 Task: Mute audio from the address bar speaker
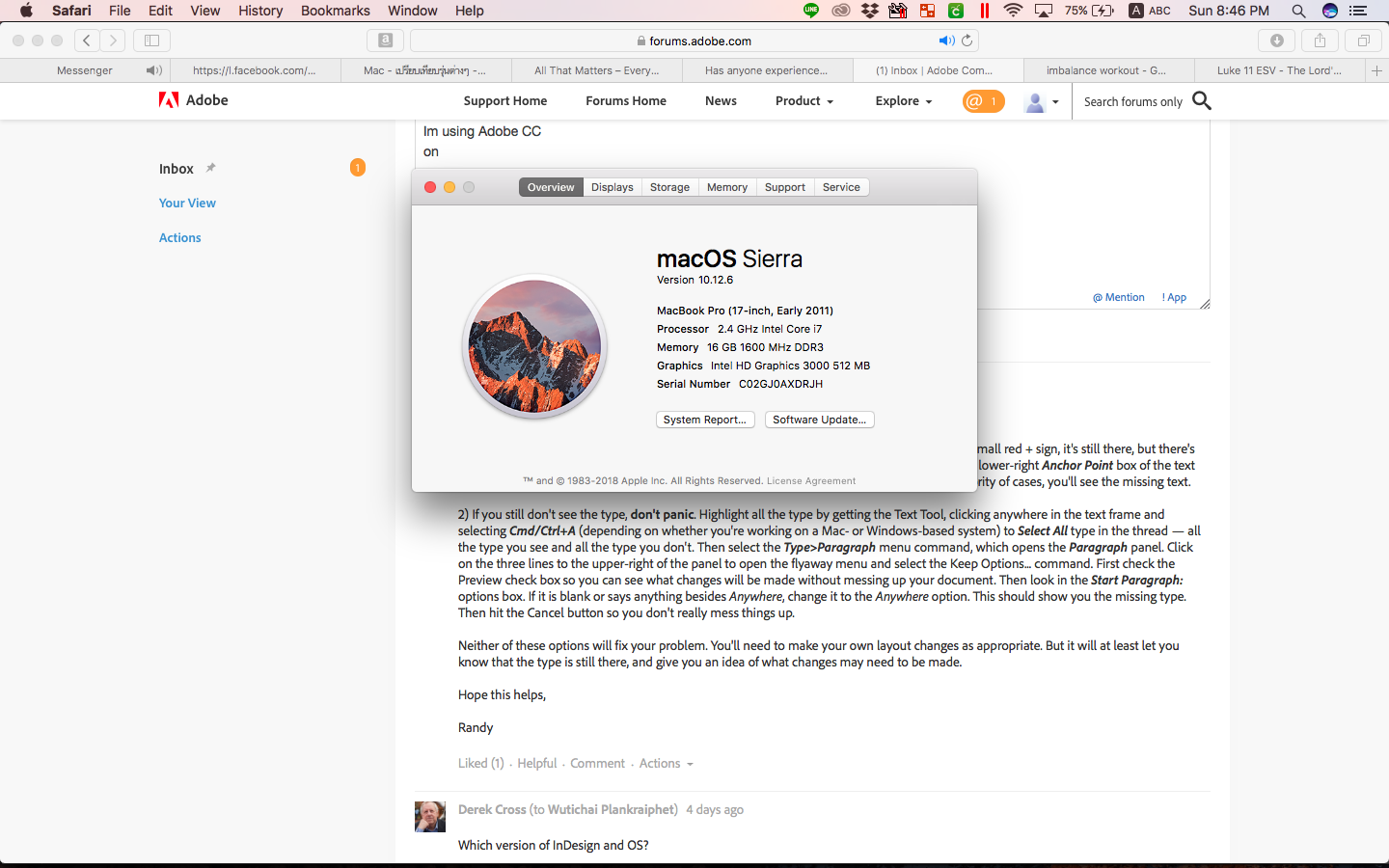point(946,41)
